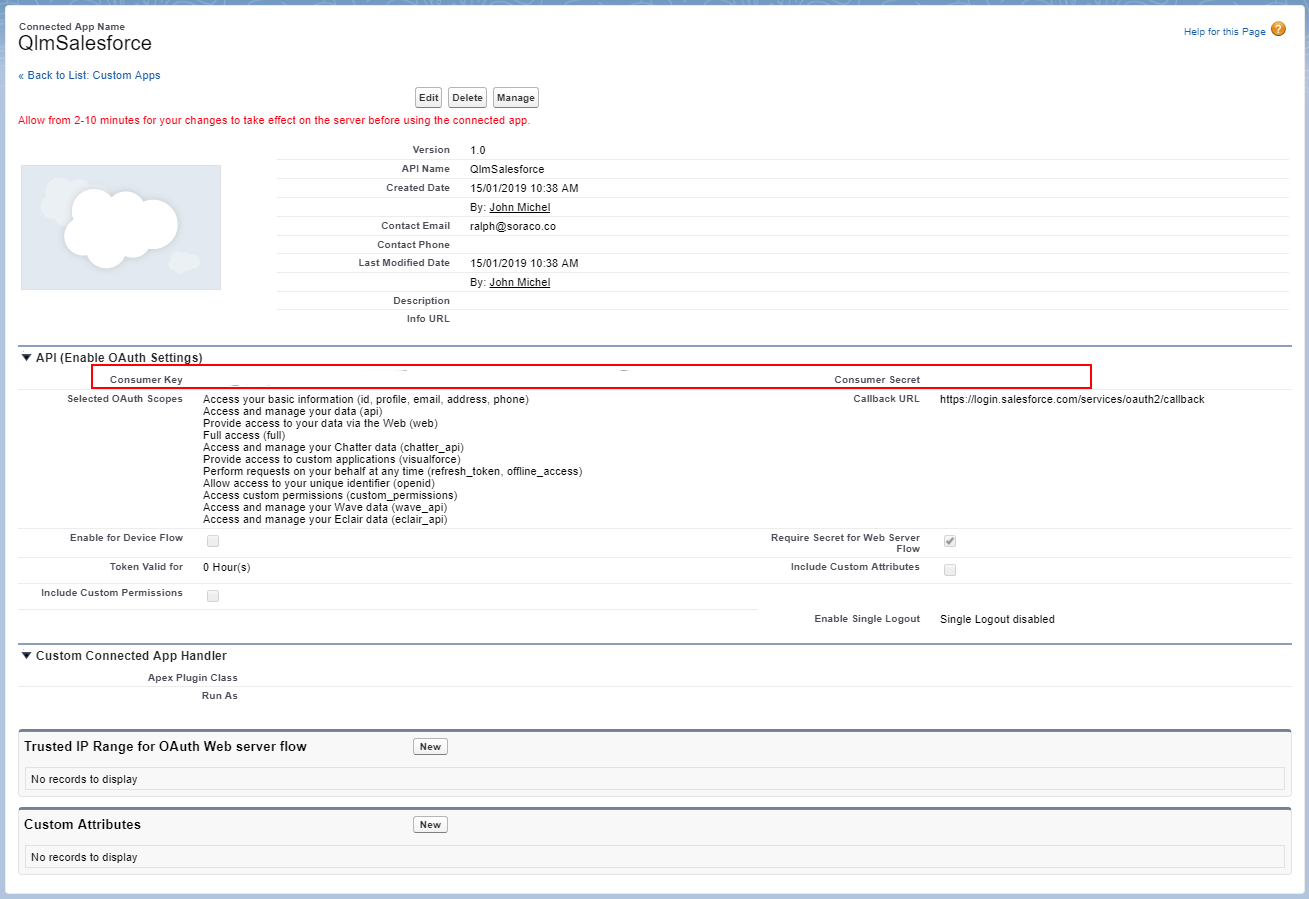Click the Run As label
Screen dimensions: 1309x899
(x=220, y=696)
